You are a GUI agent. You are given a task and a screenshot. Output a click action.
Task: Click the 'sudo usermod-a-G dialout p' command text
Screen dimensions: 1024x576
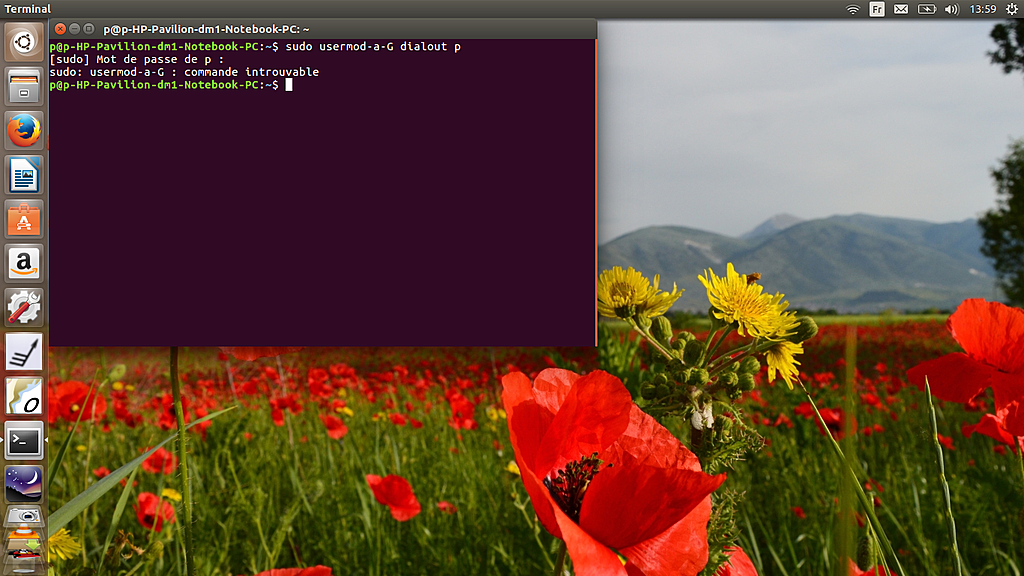click(373, 46)
